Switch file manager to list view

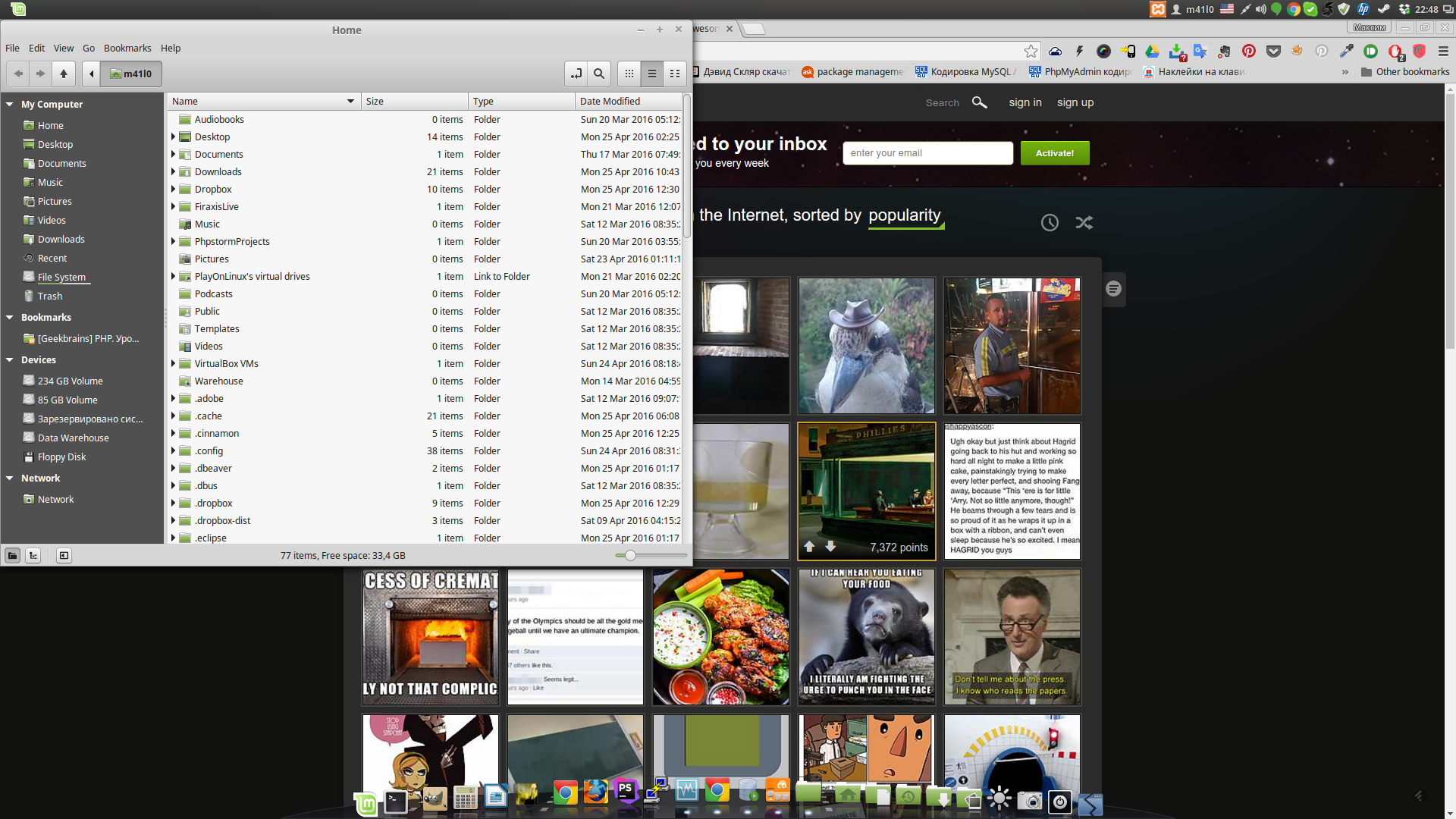pyautogui.click(x=651, y=74)
